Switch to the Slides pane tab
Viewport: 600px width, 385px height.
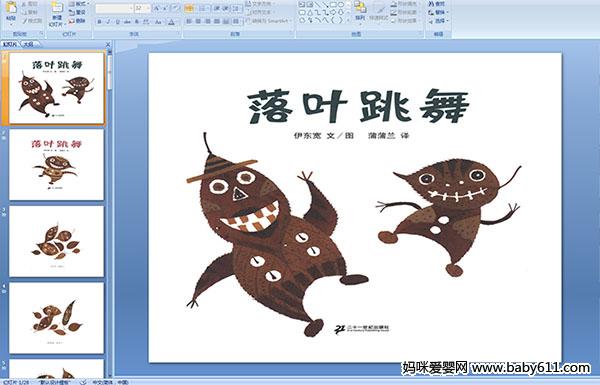pos(10,44)
